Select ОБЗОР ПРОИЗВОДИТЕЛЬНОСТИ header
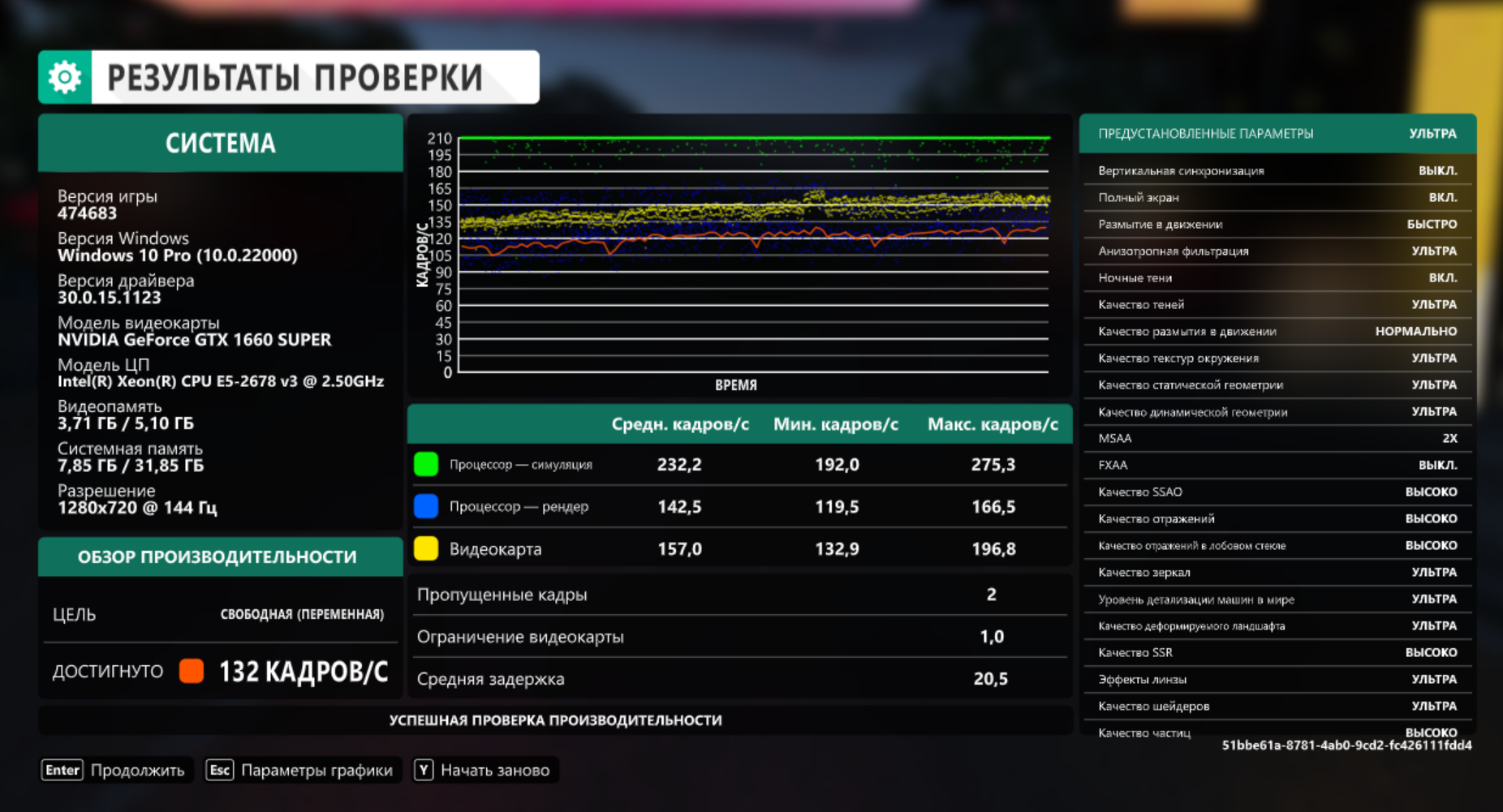 click(221, 556)
